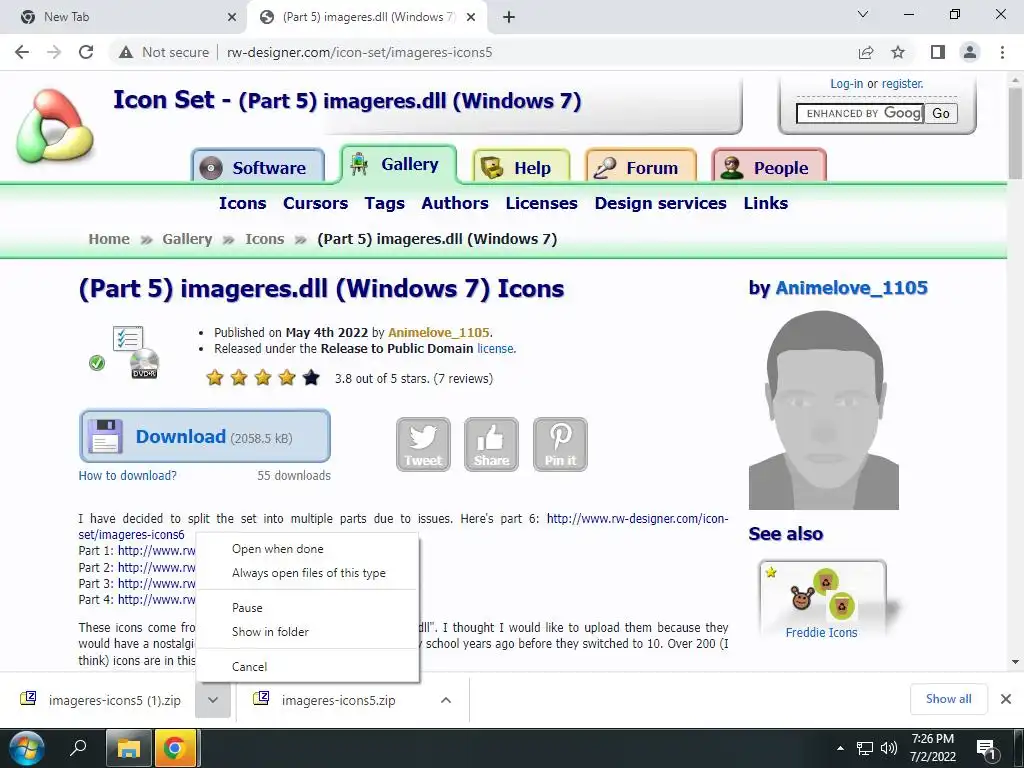
Task: Open the Software tab
Action: [258, 167]
